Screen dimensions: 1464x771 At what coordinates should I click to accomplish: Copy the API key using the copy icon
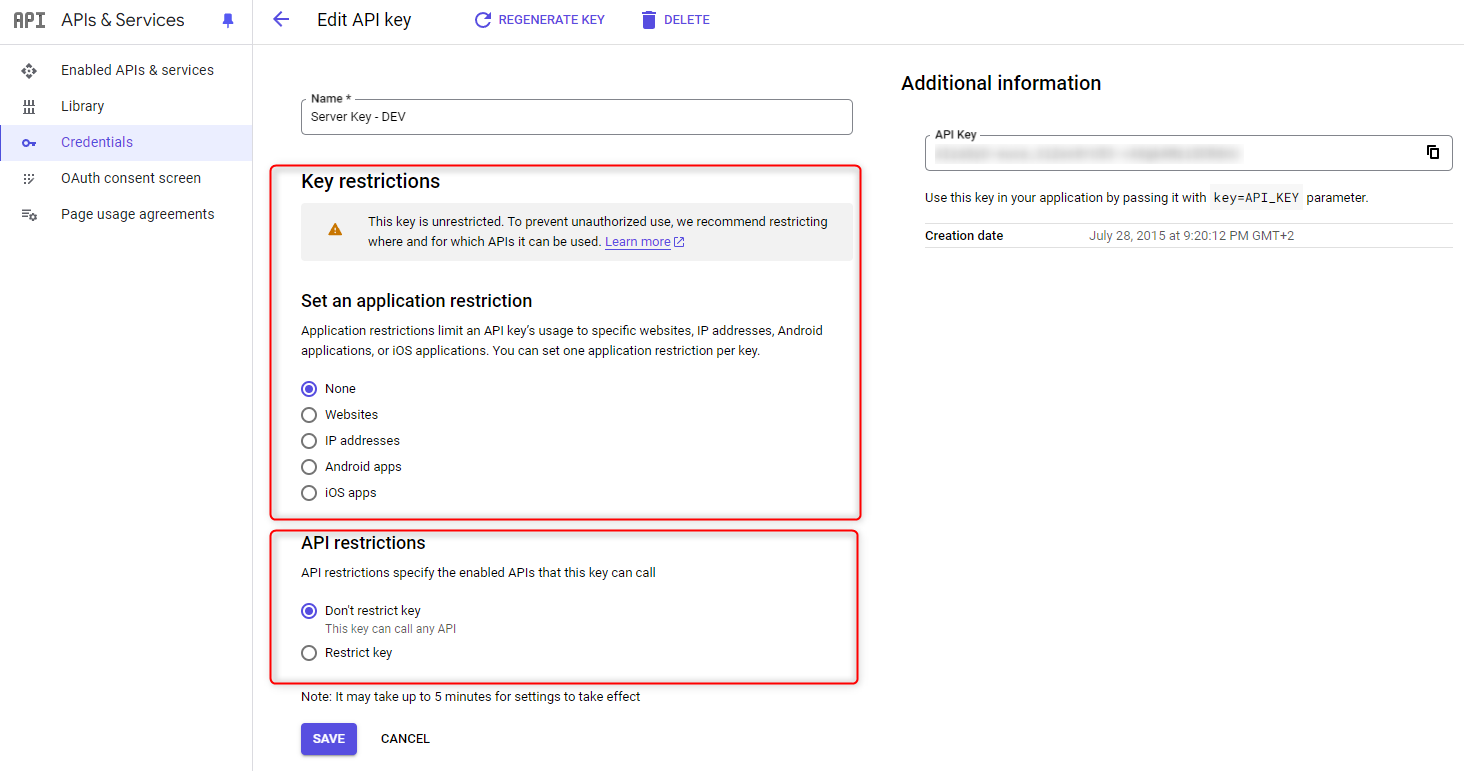[x=1432, y=152]
